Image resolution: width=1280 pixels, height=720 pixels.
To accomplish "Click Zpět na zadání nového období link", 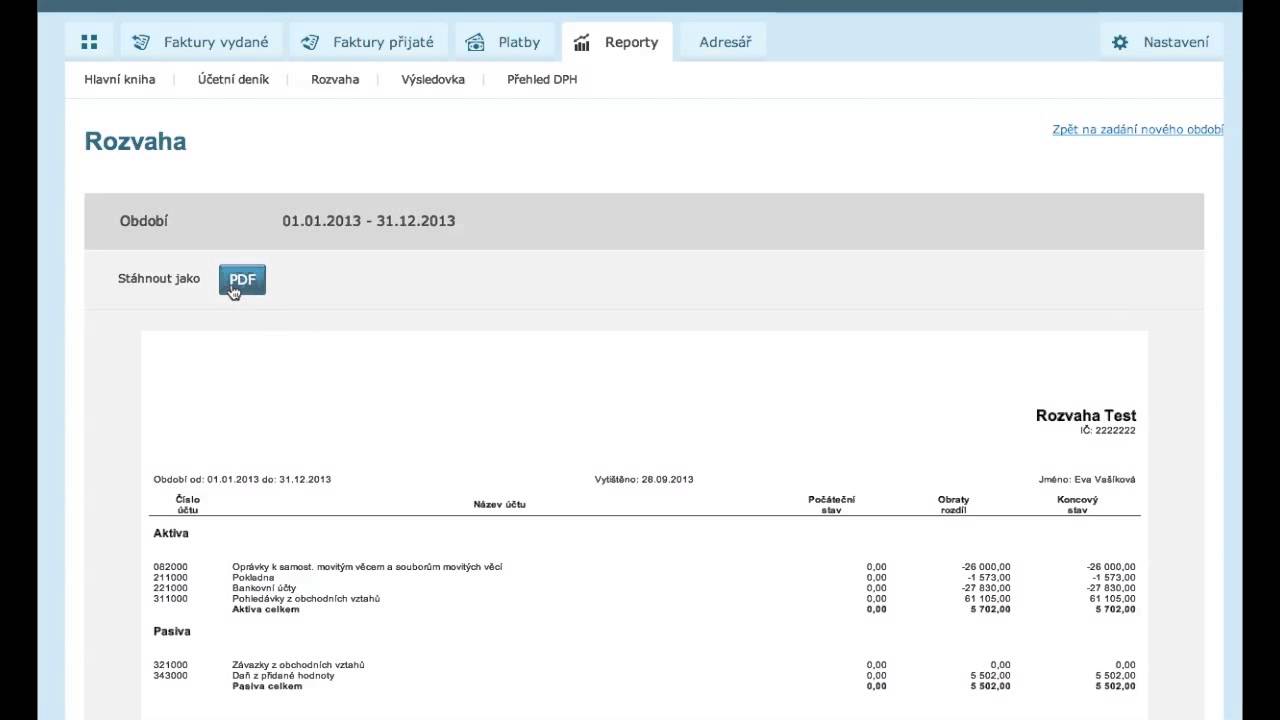I will [1138, 130].
